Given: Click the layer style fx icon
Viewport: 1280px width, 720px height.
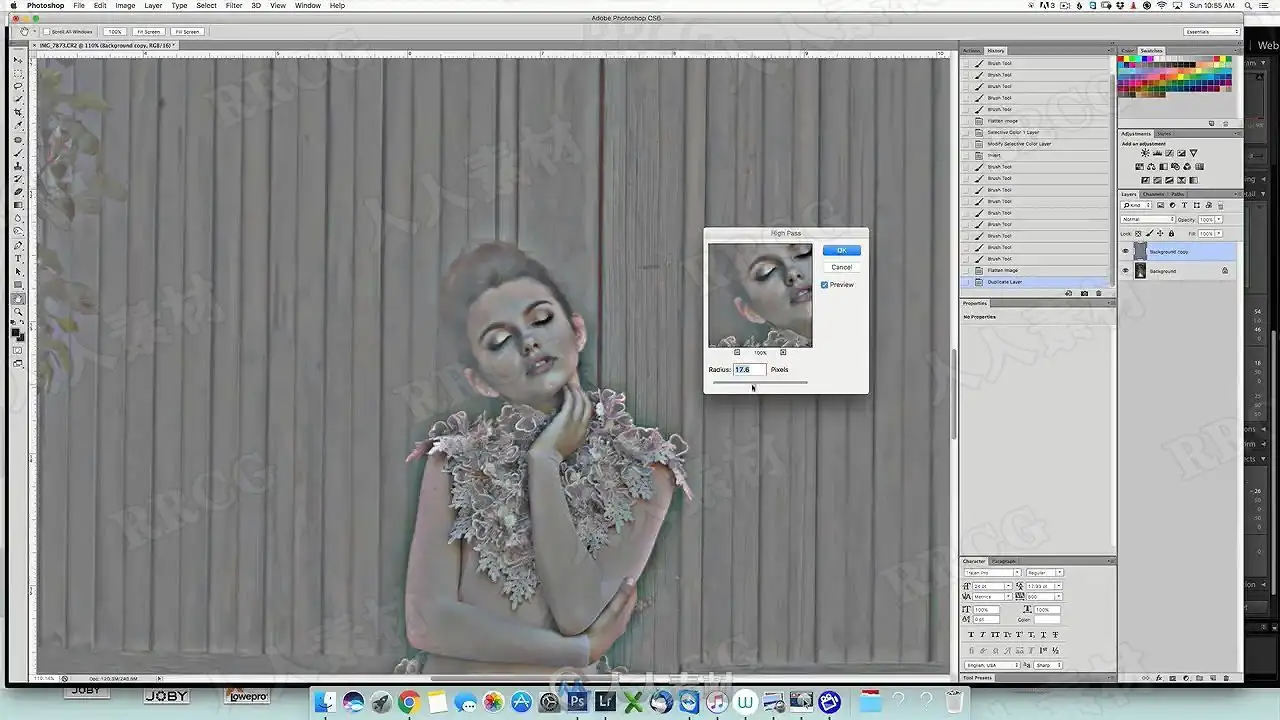Looking at the screenshot, I should [x=1159, y=678].
